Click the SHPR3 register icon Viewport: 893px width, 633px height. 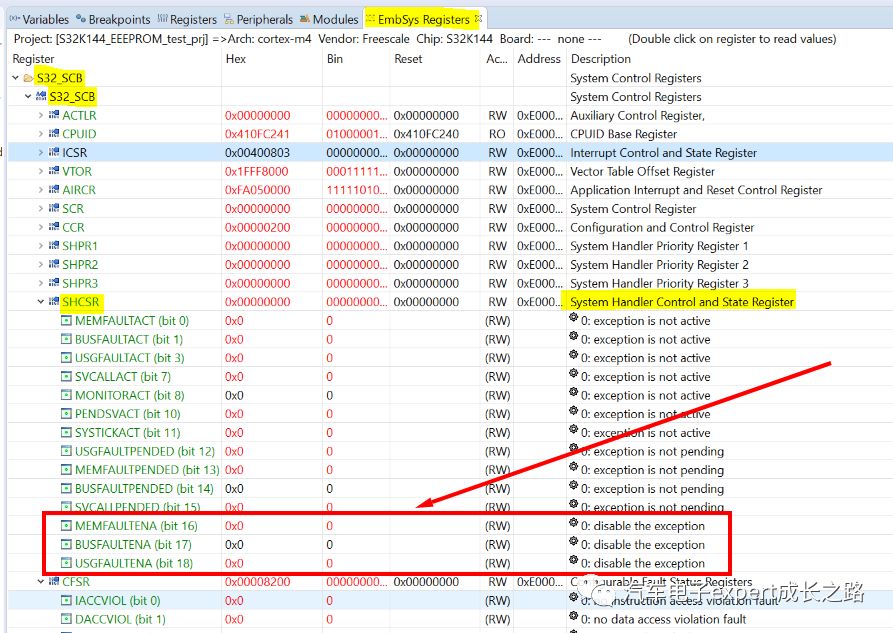click(54, 283)
